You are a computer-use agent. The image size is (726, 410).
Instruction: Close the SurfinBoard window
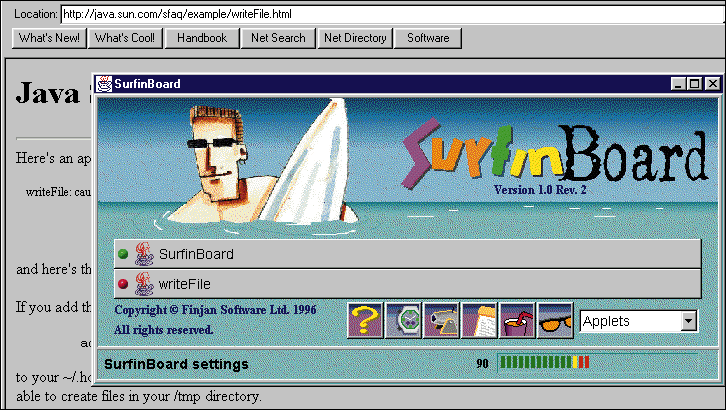click(713, 84)
